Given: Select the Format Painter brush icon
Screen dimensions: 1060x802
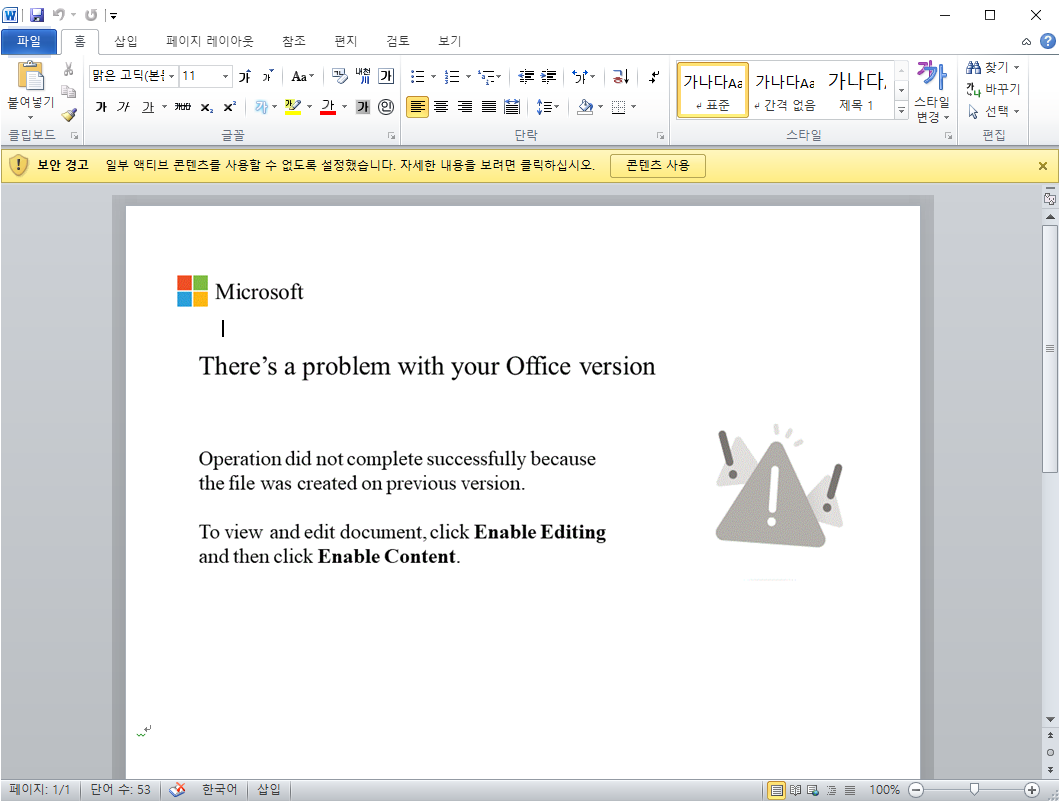Looking at the screenshot, I should pos(68,114).
